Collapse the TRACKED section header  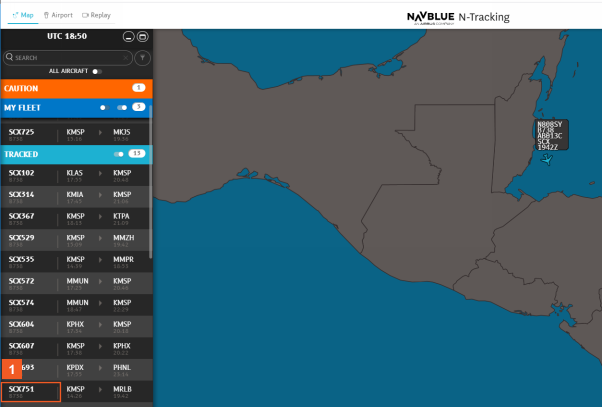(x=77, y=154)
